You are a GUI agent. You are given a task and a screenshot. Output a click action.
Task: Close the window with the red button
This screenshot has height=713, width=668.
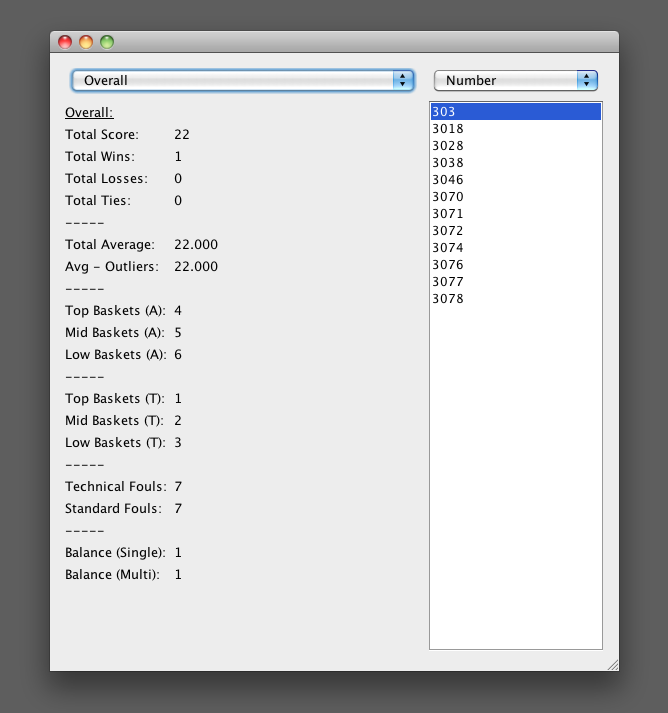pyautogui.click(x=65, y=42)
